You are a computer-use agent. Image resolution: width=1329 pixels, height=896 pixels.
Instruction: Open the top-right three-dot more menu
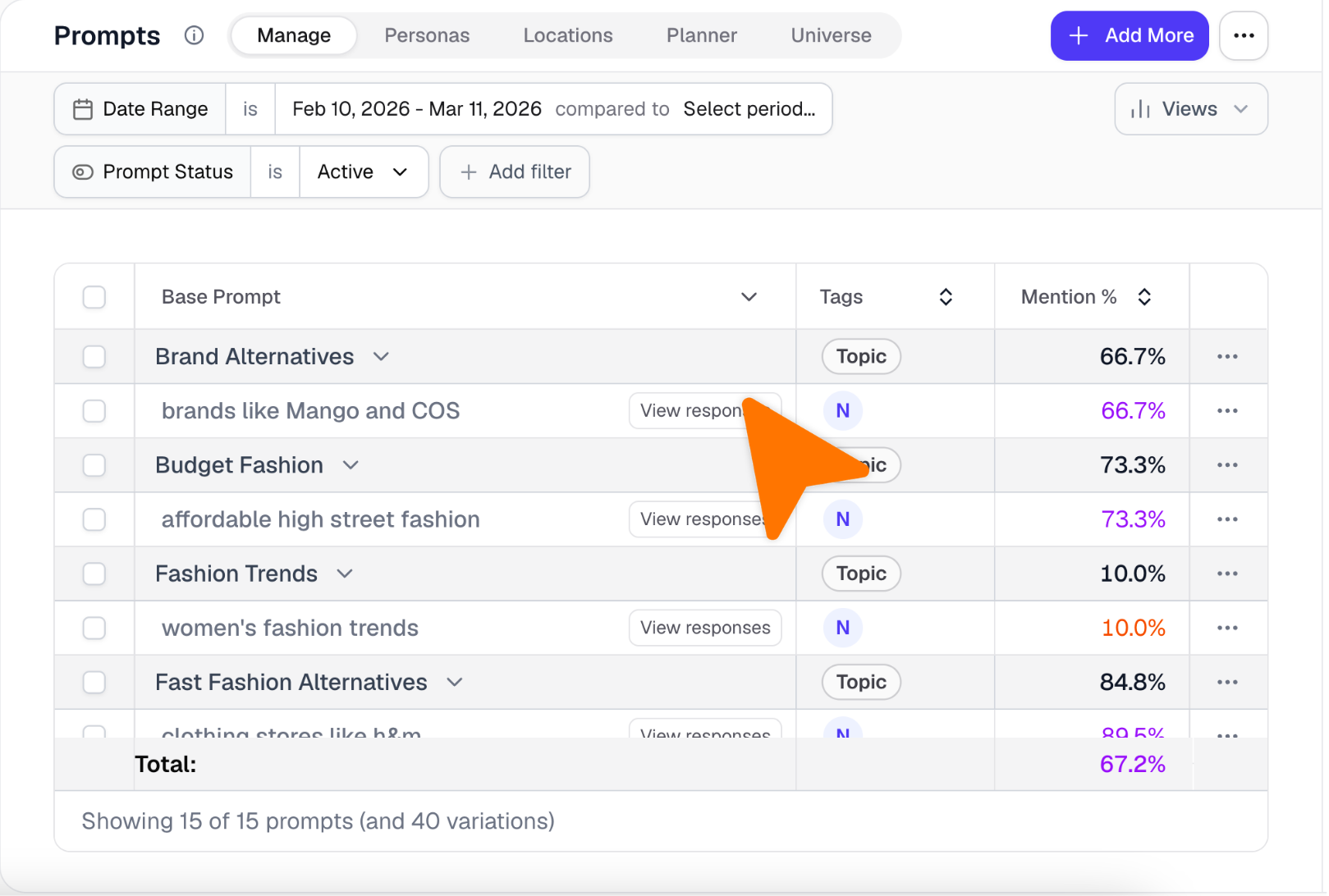[1243, 35]
